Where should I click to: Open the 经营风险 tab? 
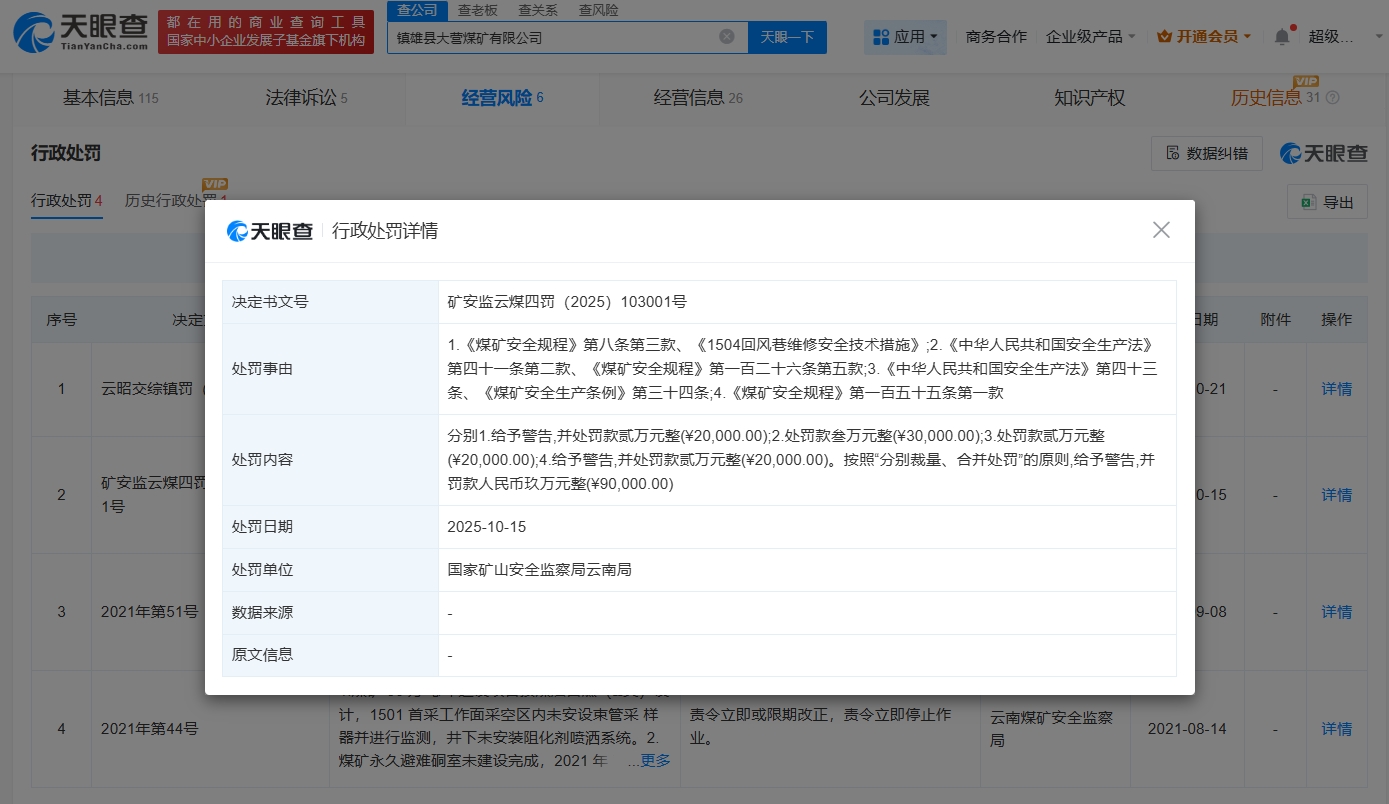502,98
